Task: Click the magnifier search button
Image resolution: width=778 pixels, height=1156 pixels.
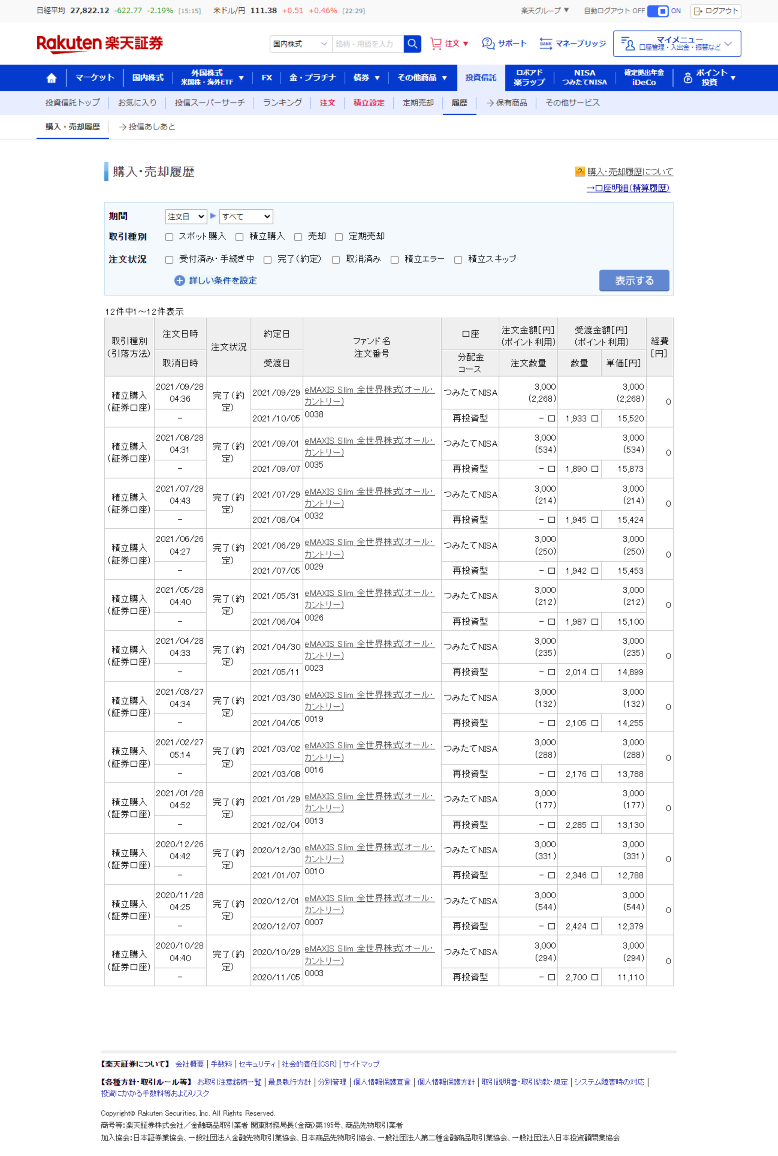Action: (x=413, y=43)
